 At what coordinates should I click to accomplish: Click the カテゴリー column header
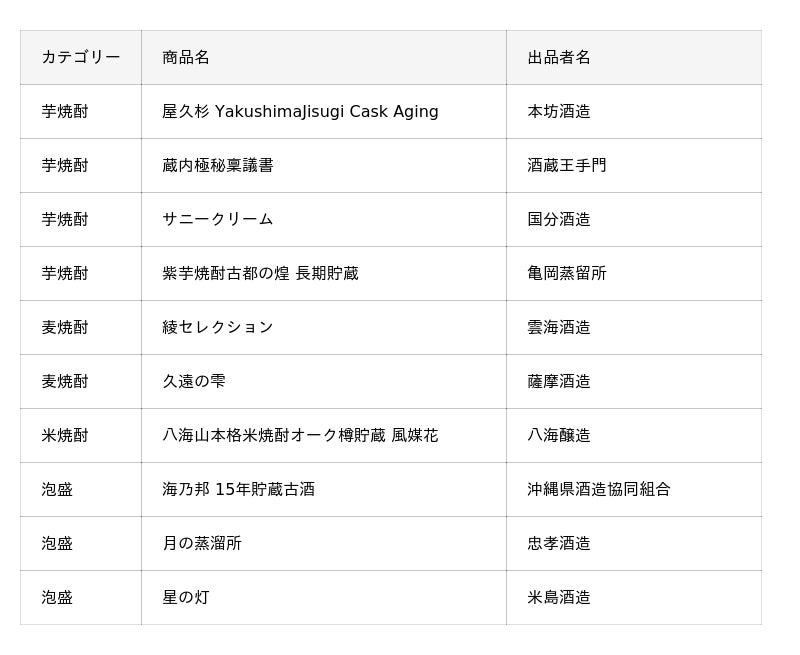[80, 57]
